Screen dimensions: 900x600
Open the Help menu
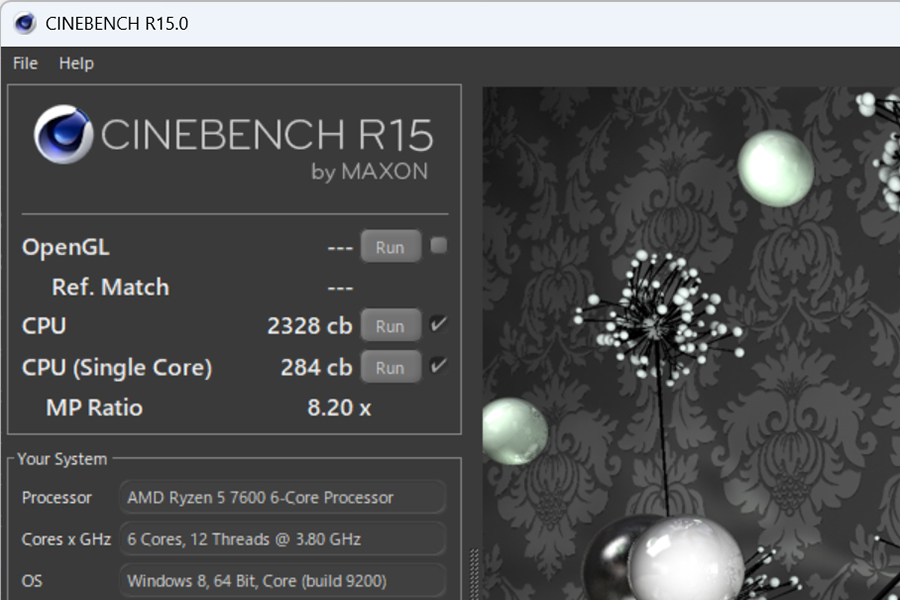pyautogui.click(x=76, y=63)
